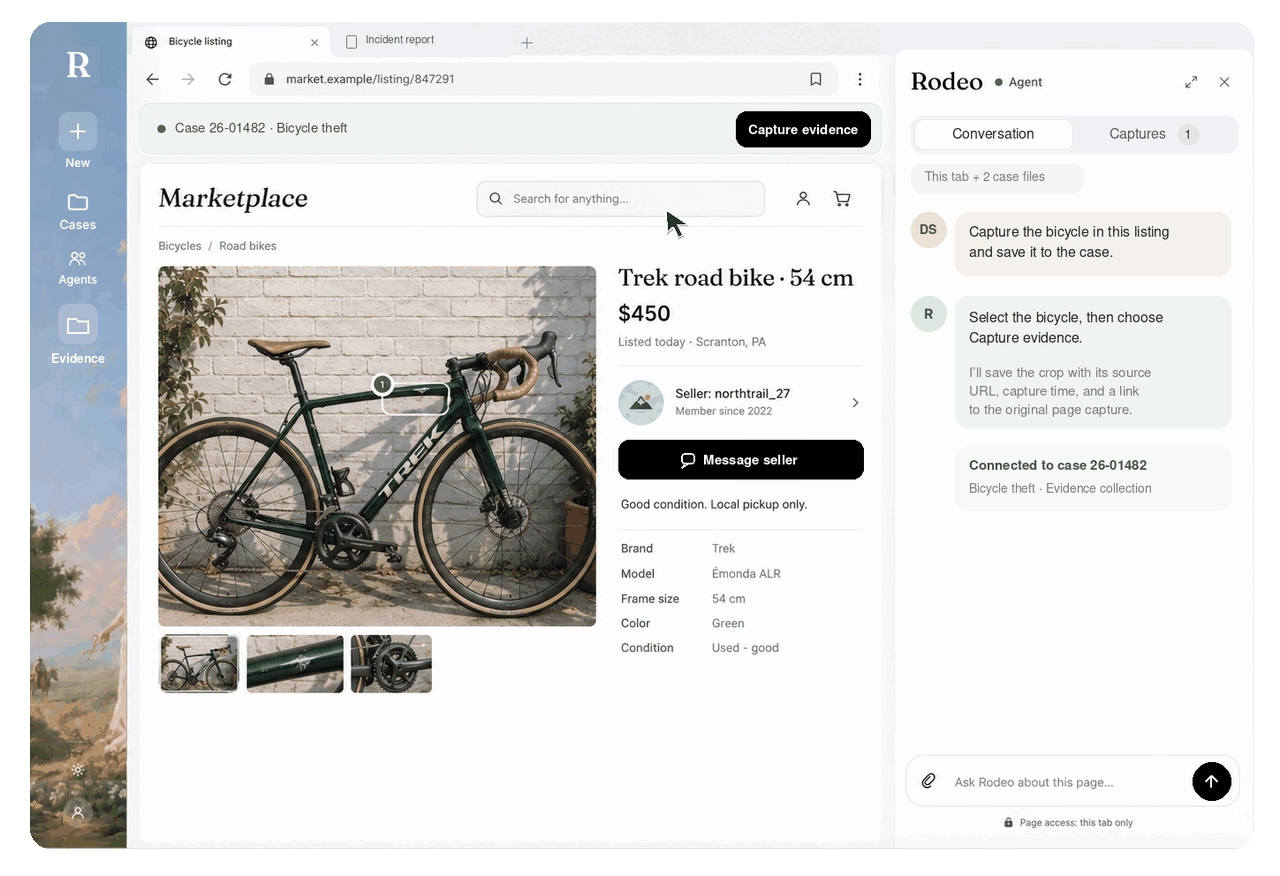Click the Capture evidence button
This screenshot has height=876, width=1280.
pyautogui.click(x=803, y=129)
